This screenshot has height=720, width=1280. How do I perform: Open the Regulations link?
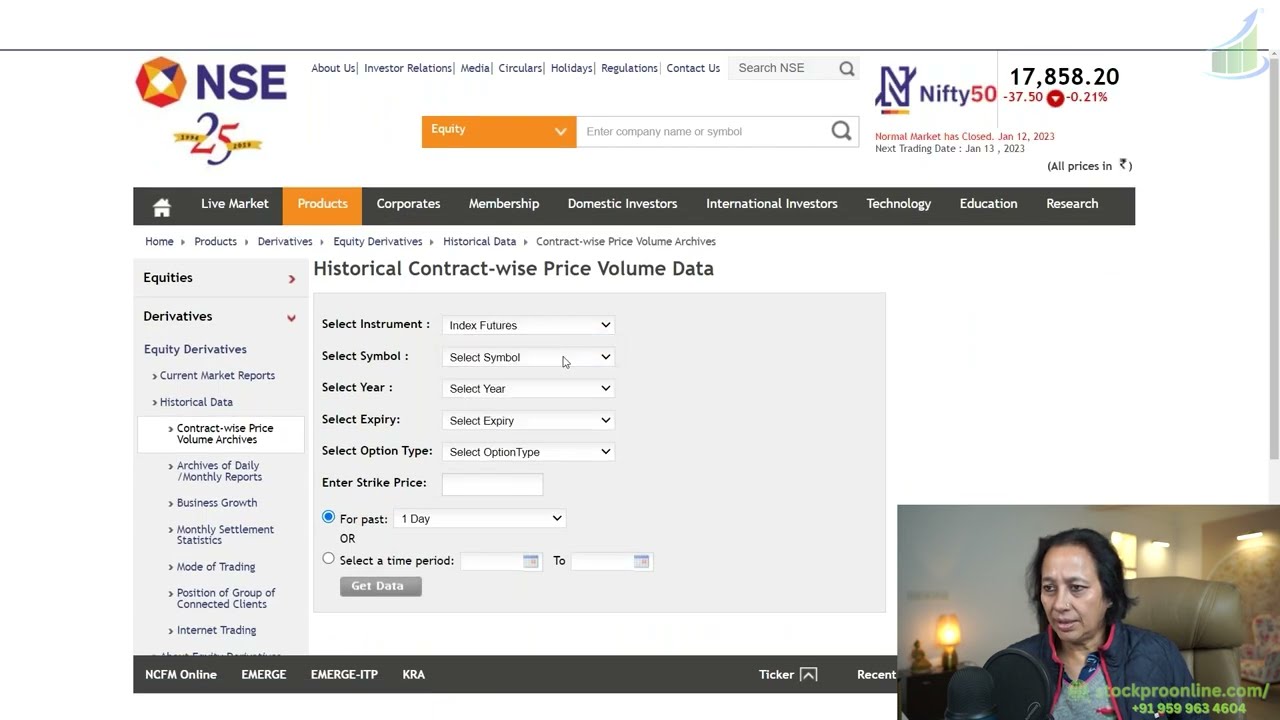[629, 68]
